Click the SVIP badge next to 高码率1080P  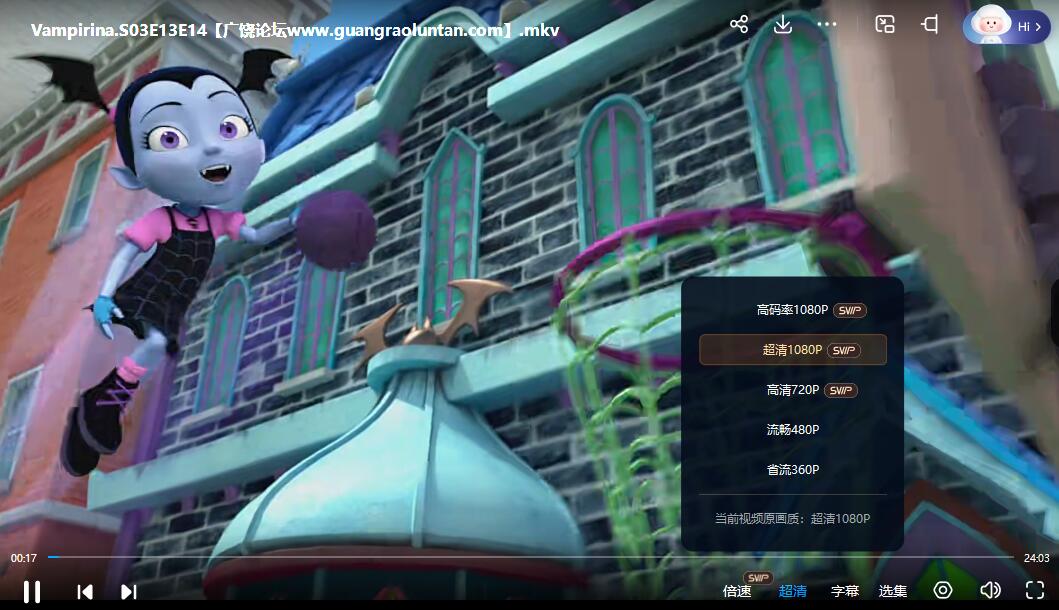click(850, 310)
